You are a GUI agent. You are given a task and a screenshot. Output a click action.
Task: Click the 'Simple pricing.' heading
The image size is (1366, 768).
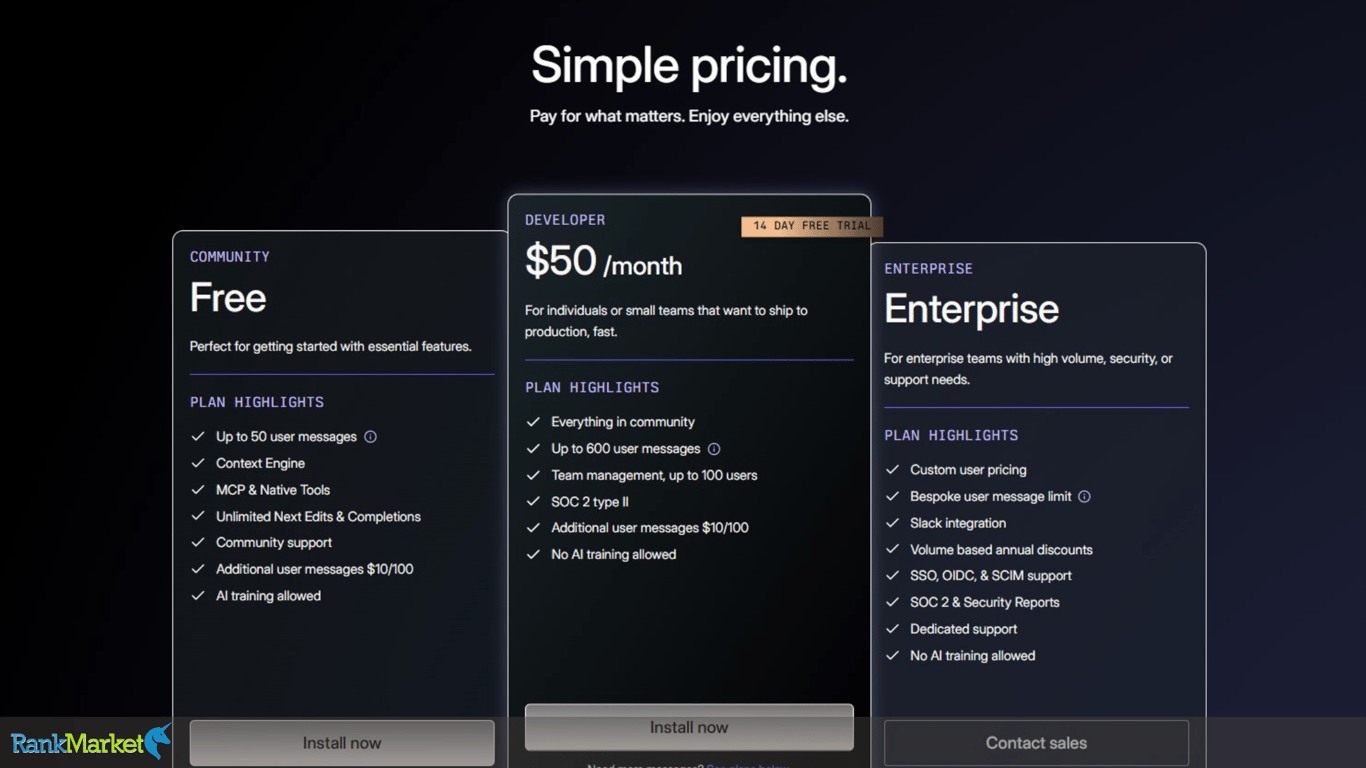coord(689,66)
